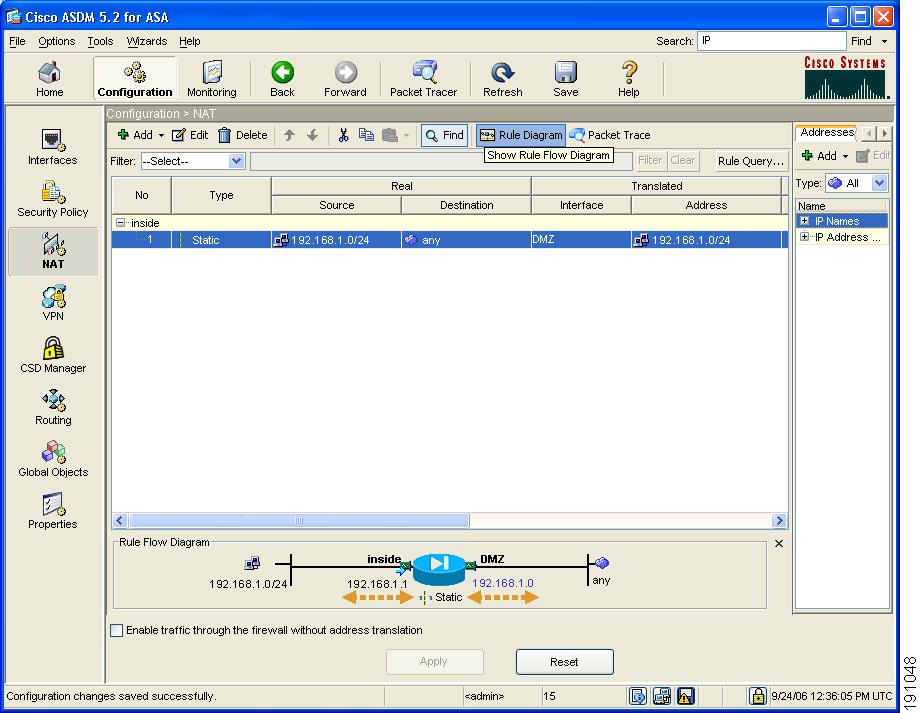920x713 pixels.
Task: Click scrollbar right arrow in rule table
Action: [780, 520]
